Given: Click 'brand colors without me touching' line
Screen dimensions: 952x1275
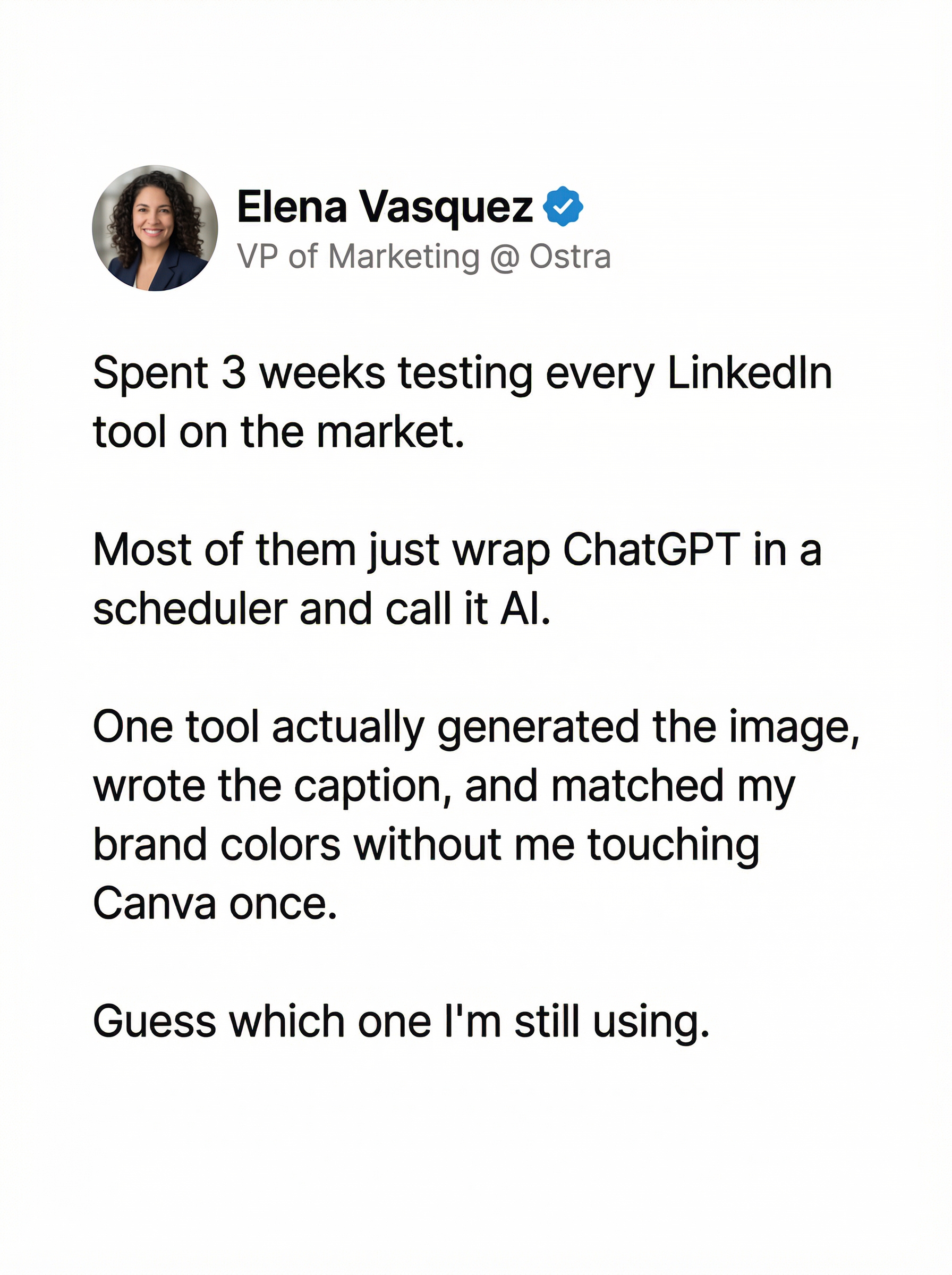Looking at the screenshot, I should point(426,844).
